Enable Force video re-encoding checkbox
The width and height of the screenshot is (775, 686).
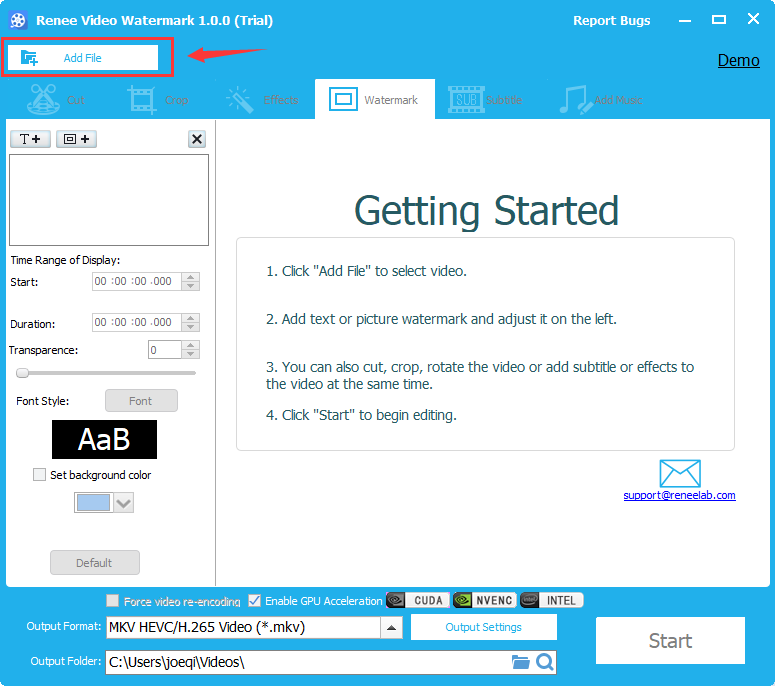(113, 601)
